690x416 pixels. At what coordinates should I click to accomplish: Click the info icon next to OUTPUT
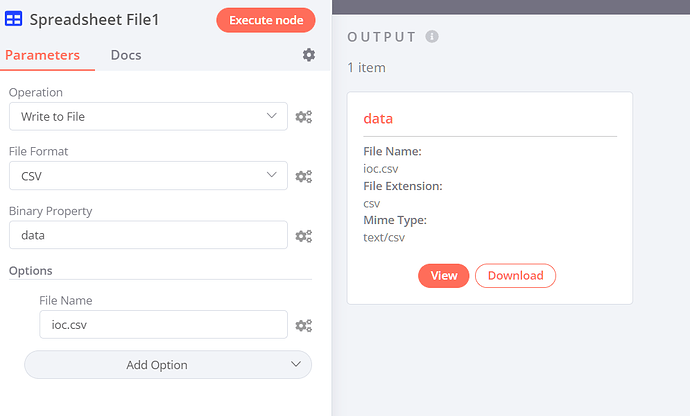tap(432, 37)
